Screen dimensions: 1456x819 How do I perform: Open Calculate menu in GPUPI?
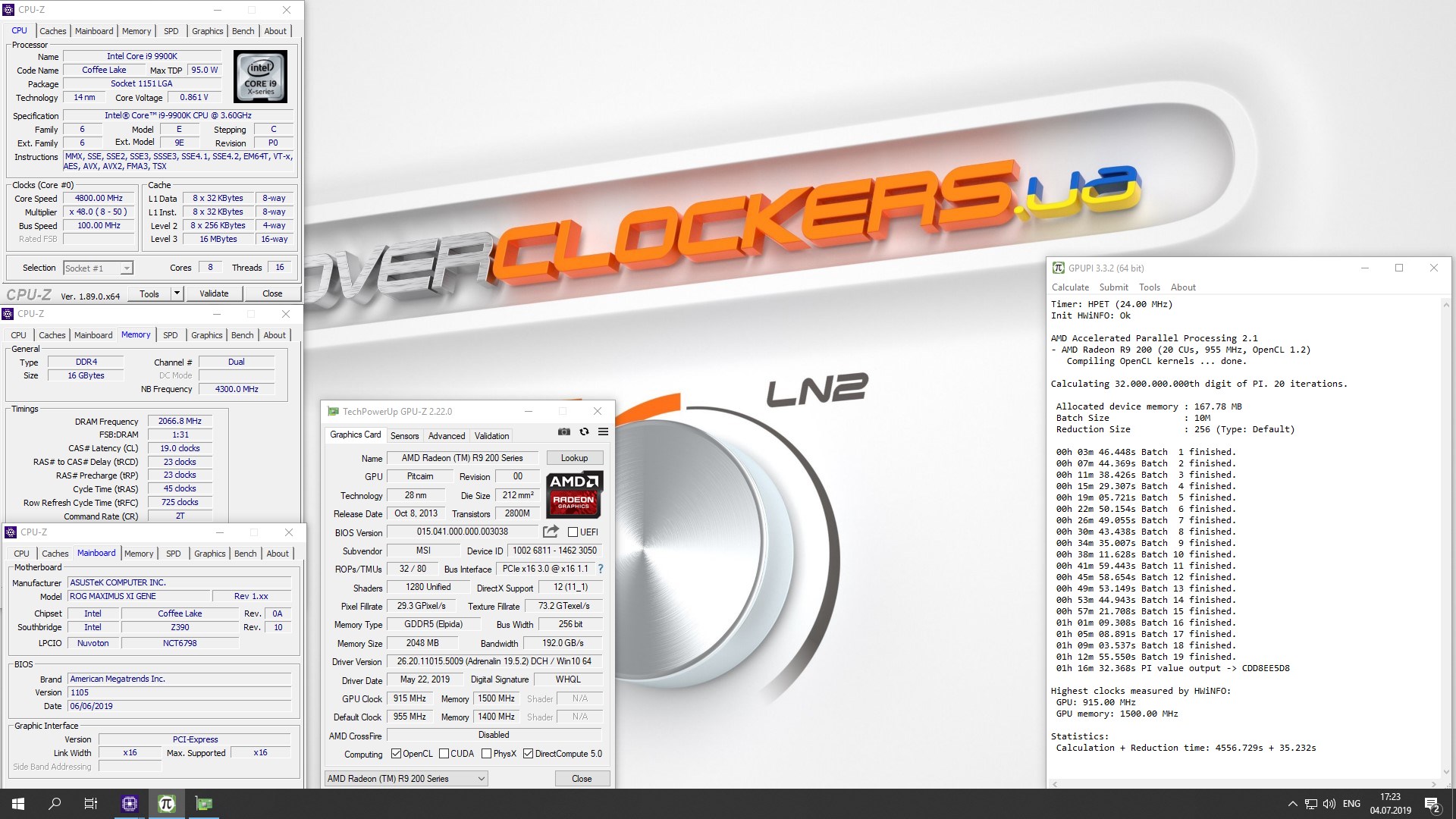1070,287
